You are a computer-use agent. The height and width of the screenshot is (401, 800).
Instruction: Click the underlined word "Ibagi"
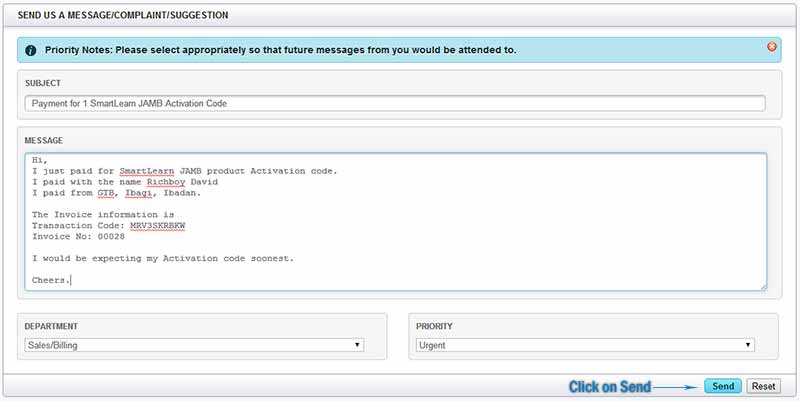pos(139,193)
